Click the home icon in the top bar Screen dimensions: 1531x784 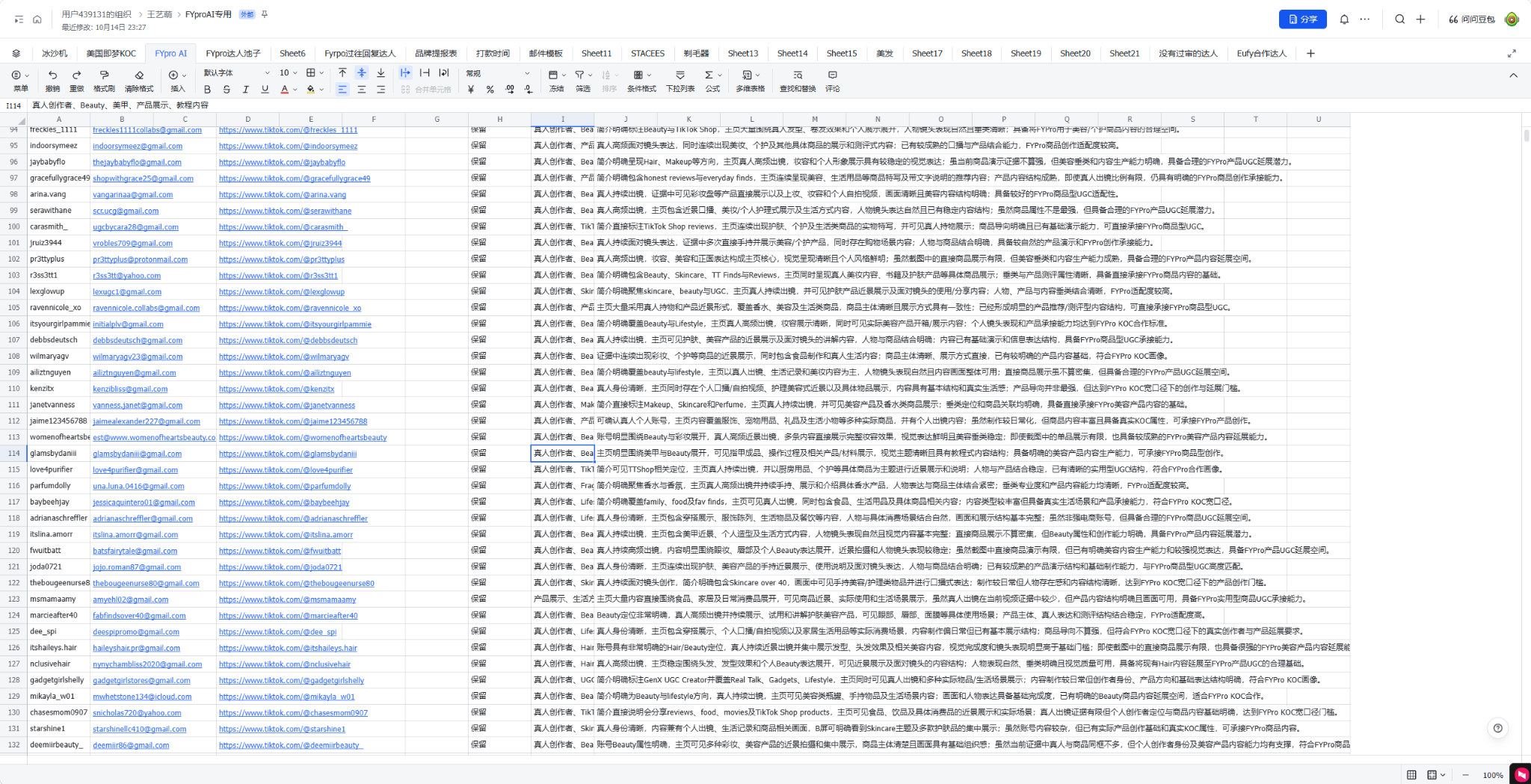pyautogui.click(x=37, y=19)
